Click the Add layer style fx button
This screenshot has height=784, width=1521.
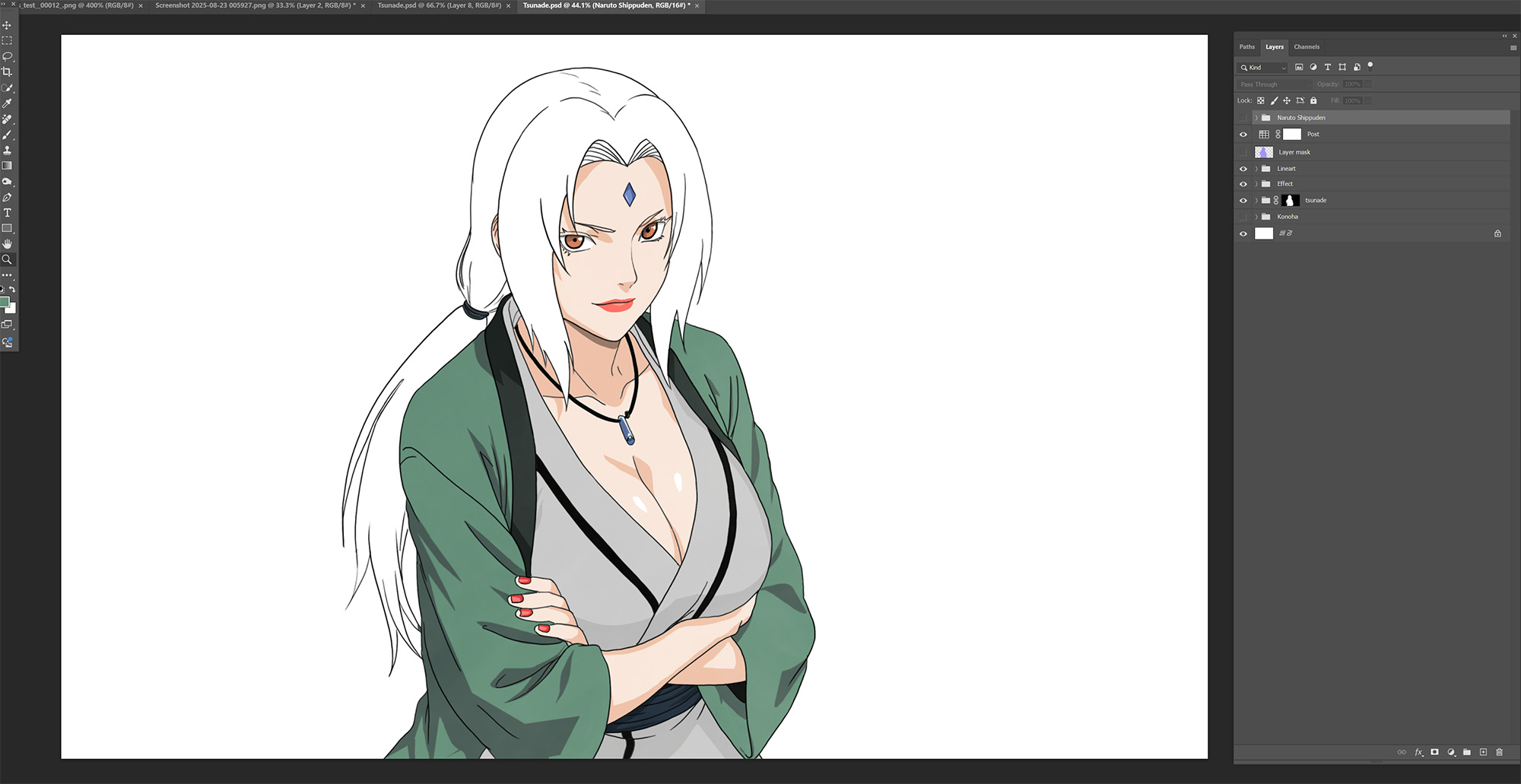1419,752
